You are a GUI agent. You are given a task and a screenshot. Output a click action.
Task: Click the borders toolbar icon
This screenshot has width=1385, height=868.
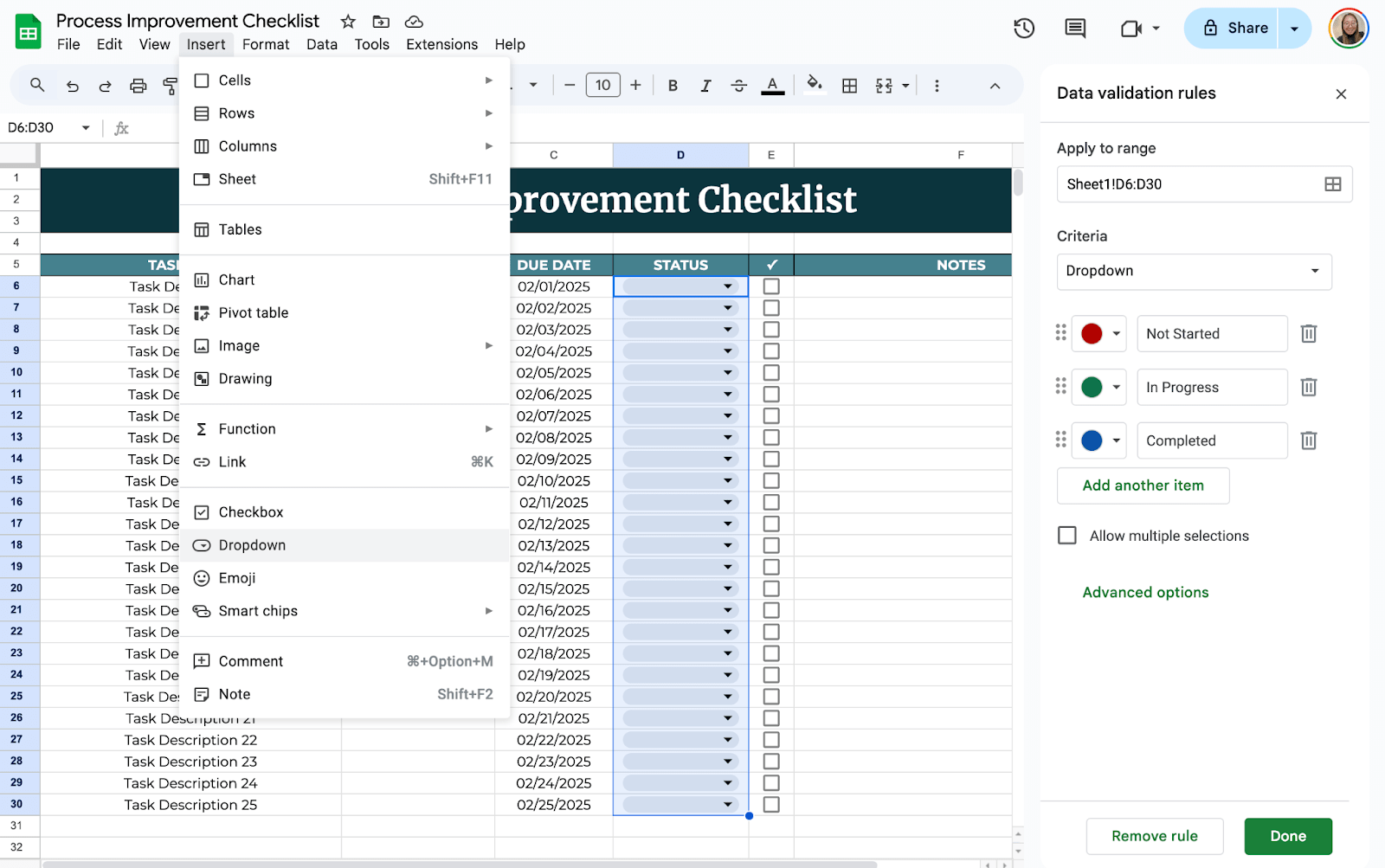pos(850,86)
